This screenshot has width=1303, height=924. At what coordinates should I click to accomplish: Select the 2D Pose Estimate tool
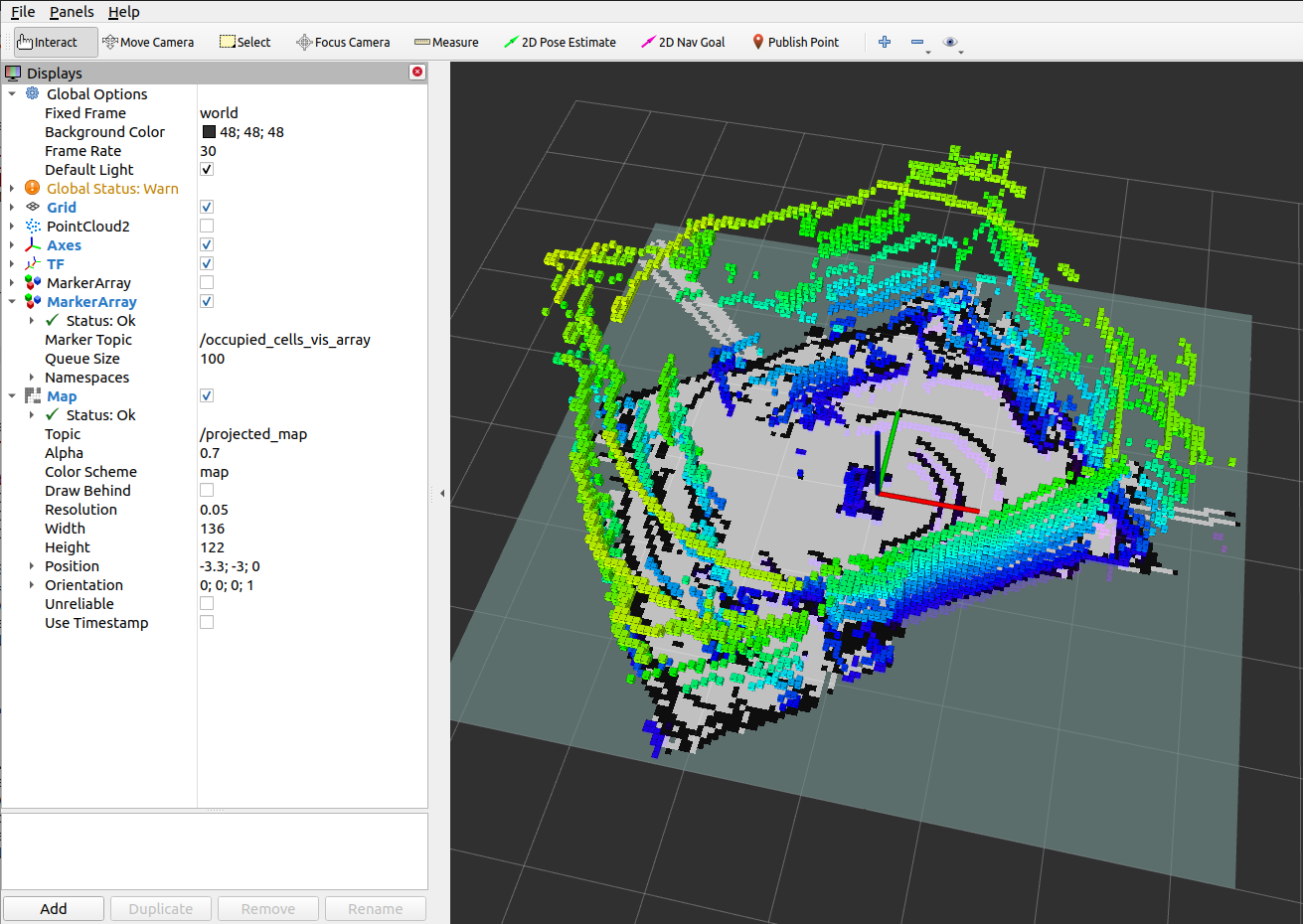coord(560,42)
